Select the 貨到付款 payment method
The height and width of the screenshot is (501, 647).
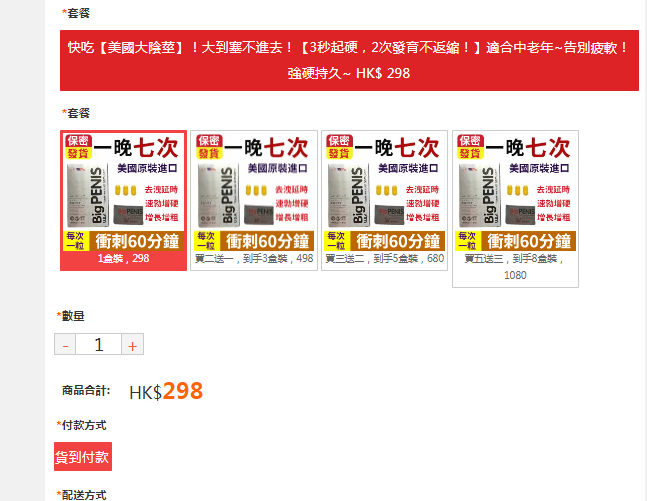click(x=83, y=456)
